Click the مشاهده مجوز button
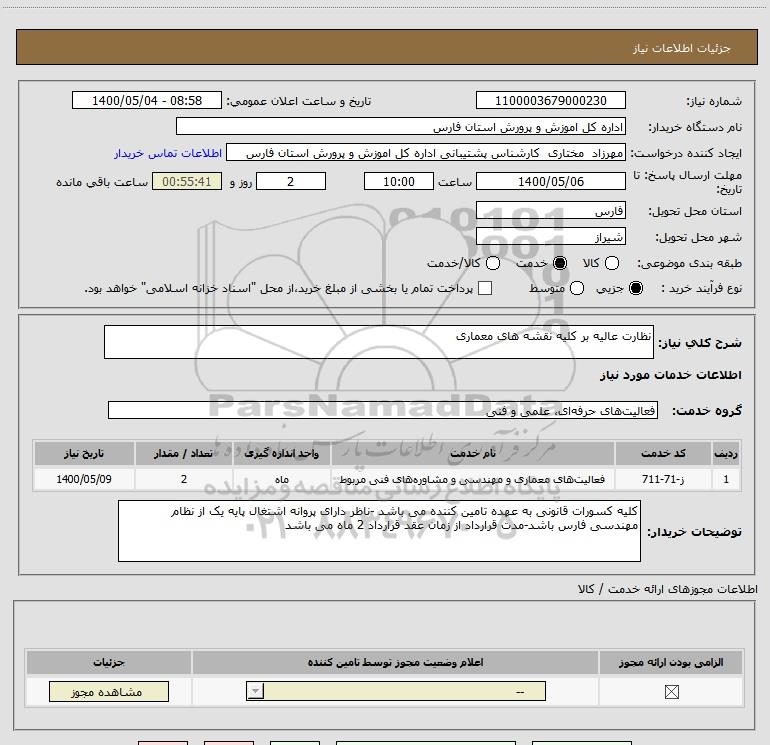Image resolution: width=770 pixels, height=745 pixels. (109, 691)
